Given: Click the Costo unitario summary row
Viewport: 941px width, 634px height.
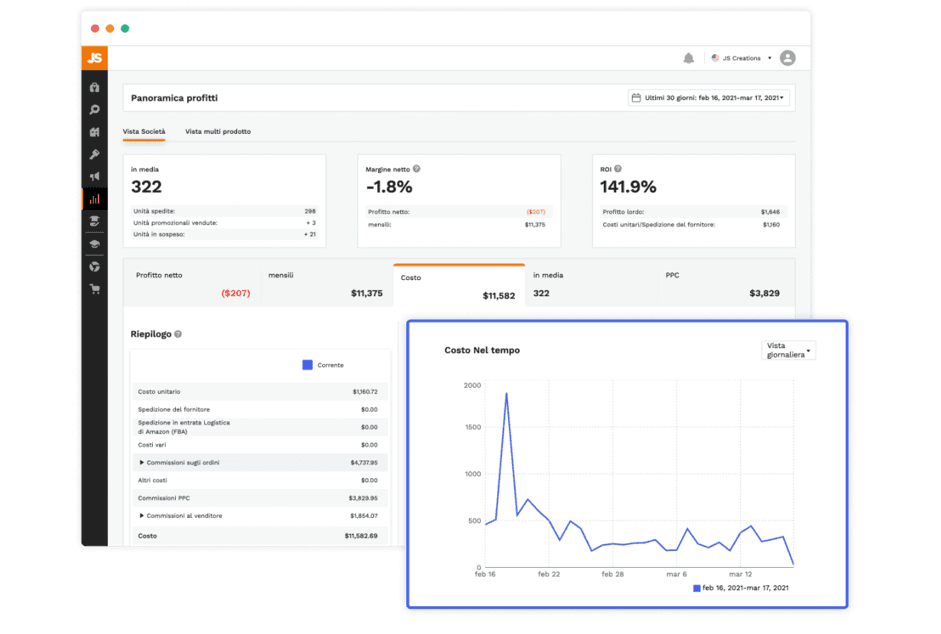Looking at the screenshot, I should point(260,391).
